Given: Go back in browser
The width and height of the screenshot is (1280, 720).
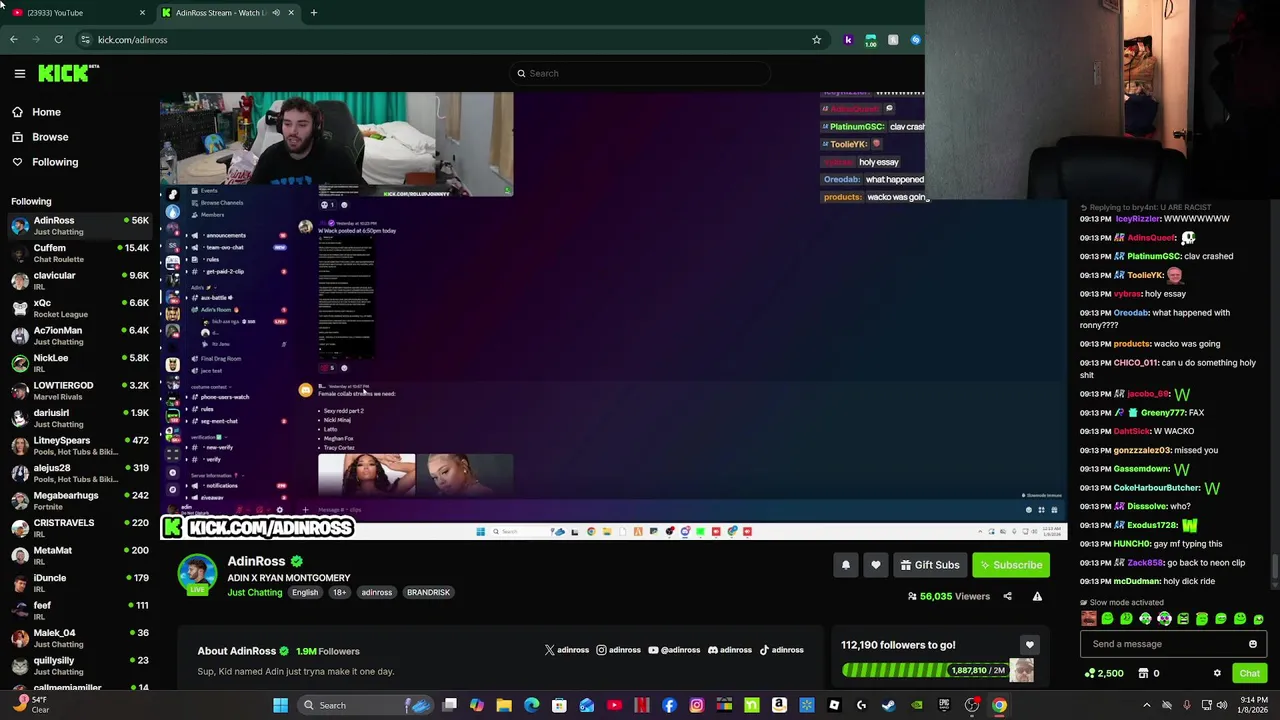Looking at the screenshot, I should [x=14, y=40].
